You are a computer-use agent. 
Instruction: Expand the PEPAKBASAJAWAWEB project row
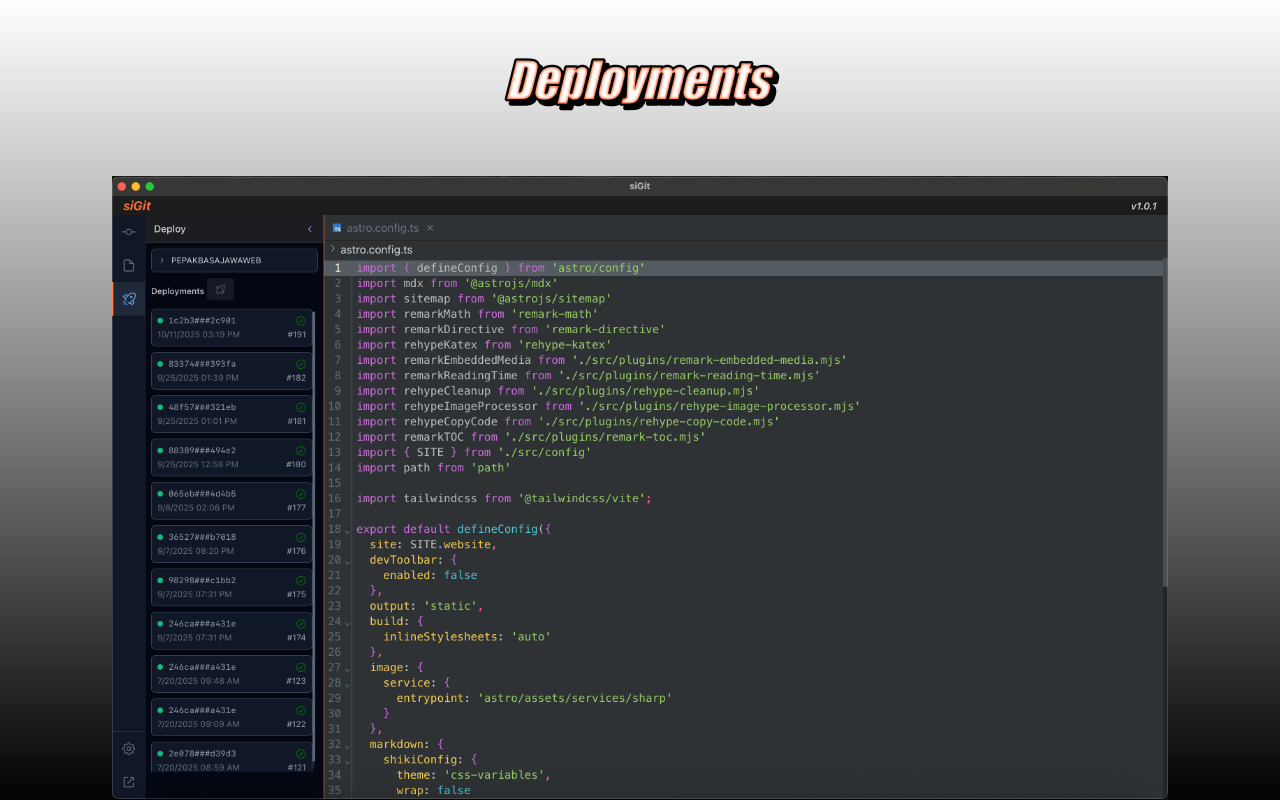234,260
